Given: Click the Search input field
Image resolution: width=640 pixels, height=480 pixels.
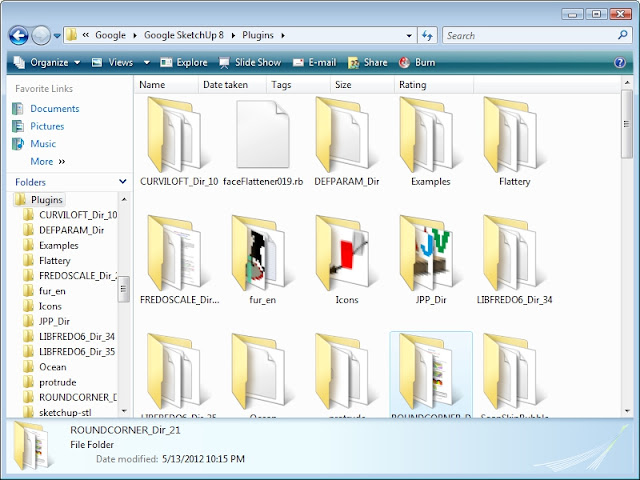Looking at the screenshot, I should 529,36.
